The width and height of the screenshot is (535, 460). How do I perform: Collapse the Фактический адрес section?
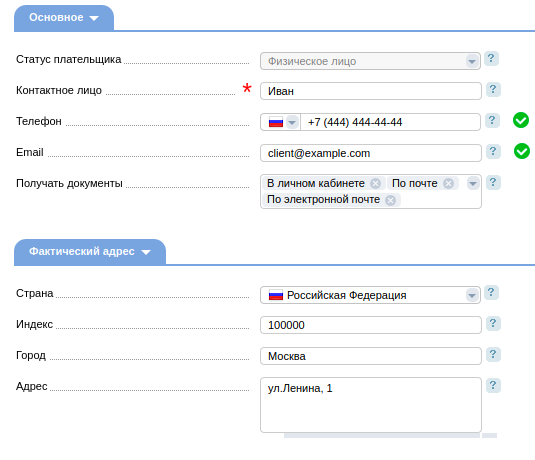(90, 252)
